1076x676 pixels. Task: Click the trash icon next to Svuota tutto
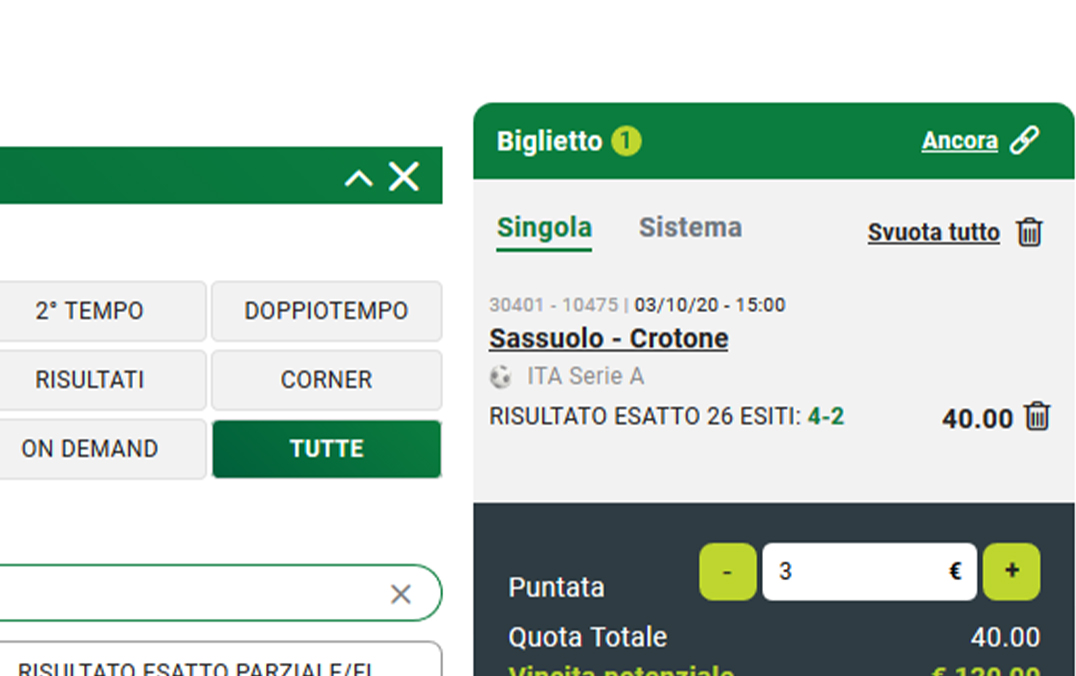[1029, 232]
